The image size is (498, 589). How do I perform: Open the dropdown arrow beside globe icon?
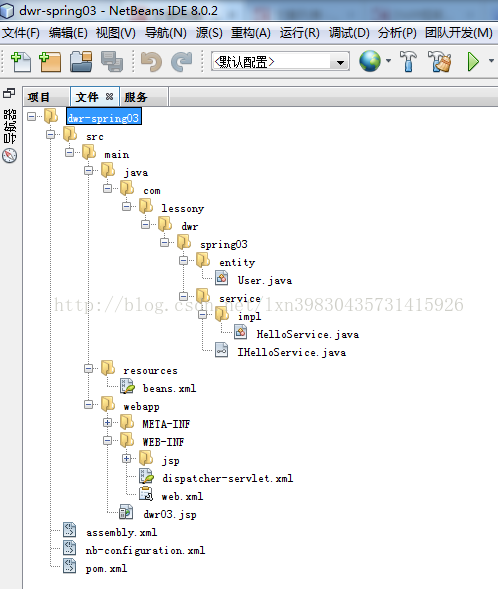pyautogui.click(x=389, y=60)
